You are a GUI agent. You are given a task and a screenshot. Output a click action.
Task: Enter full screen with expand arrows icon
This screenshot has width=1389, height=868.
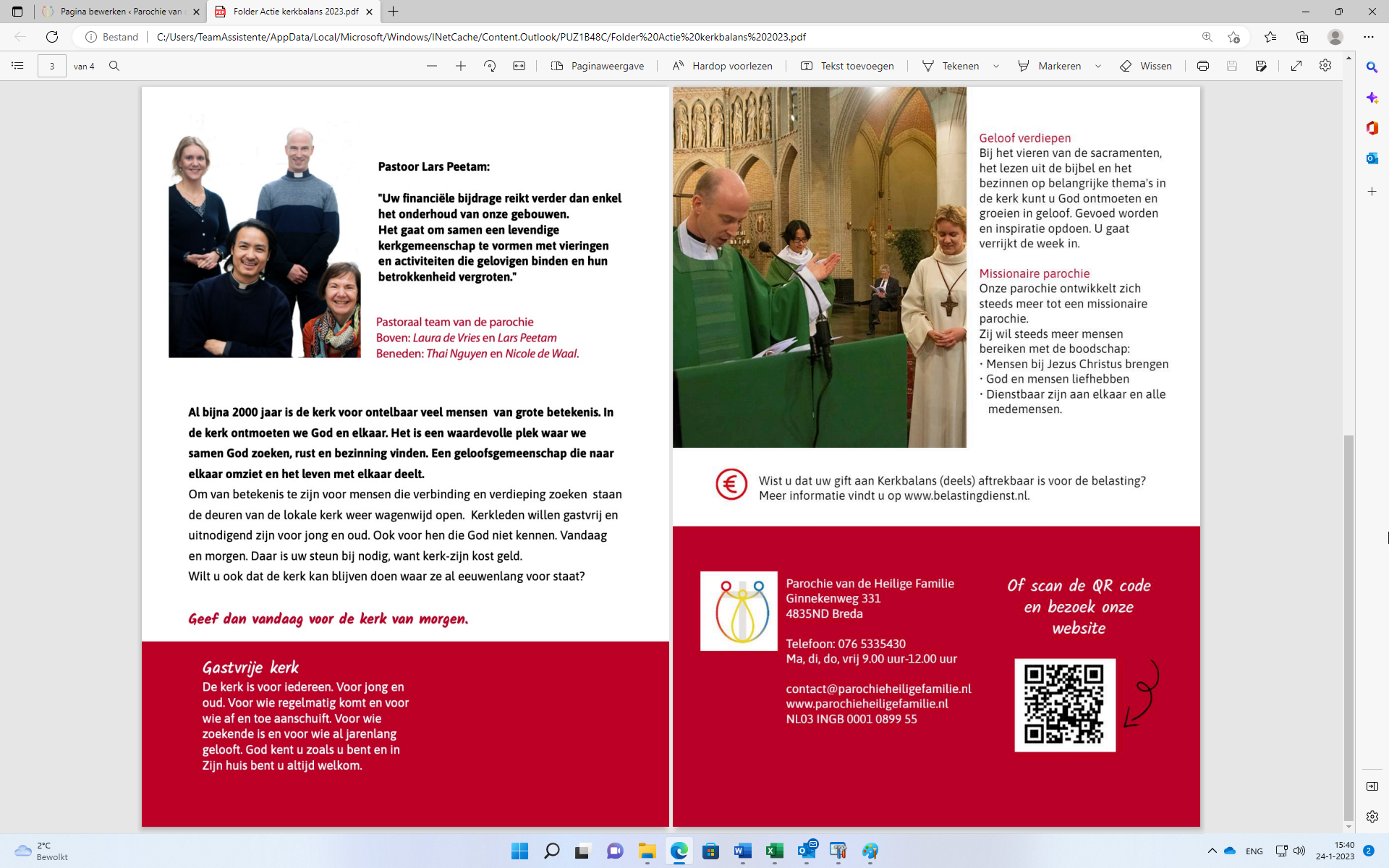point(1296,66)
